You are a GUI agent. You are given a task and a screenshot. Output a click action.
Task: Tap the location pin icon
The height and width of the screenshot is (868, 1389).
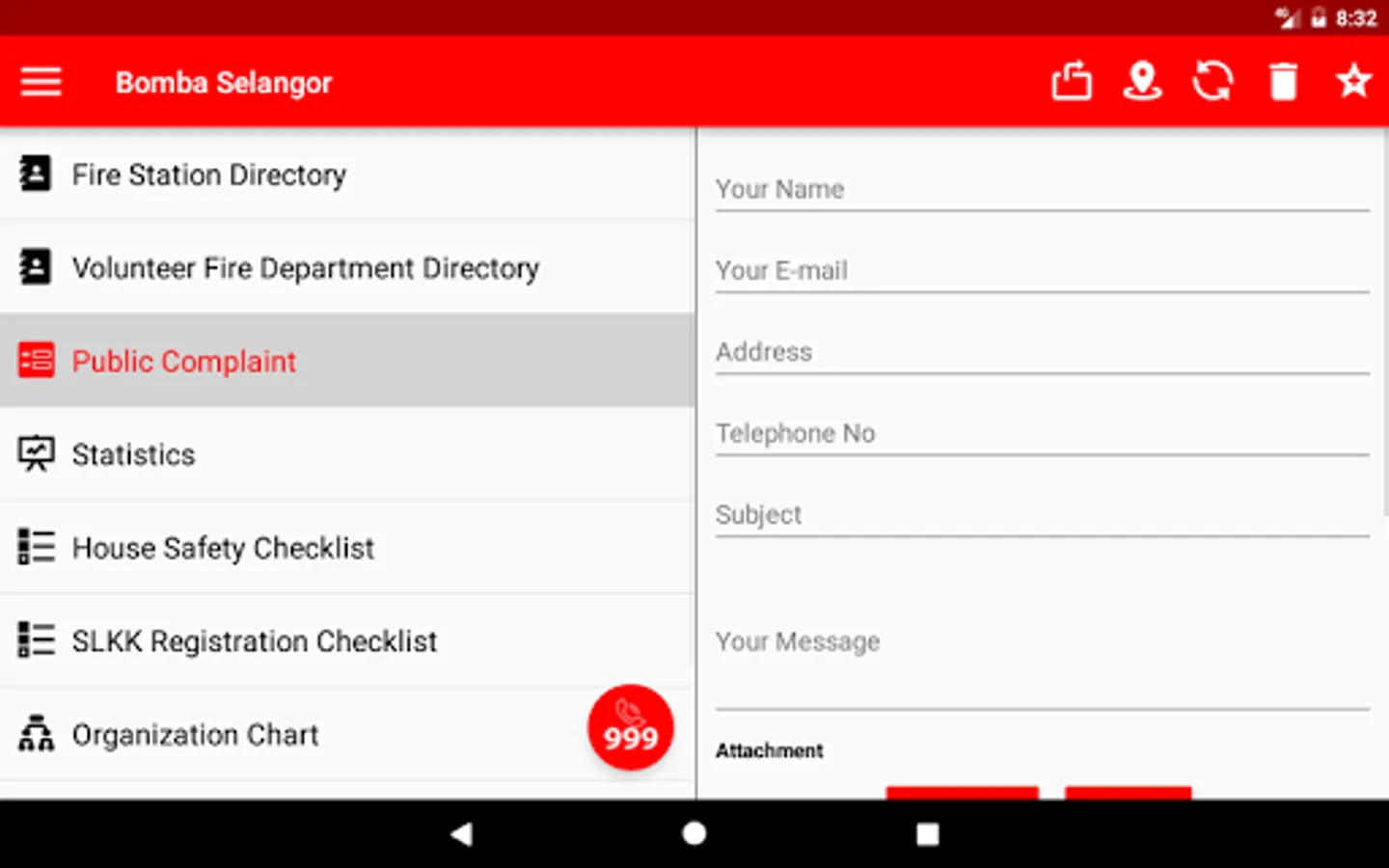click(x=1142, y=81)
